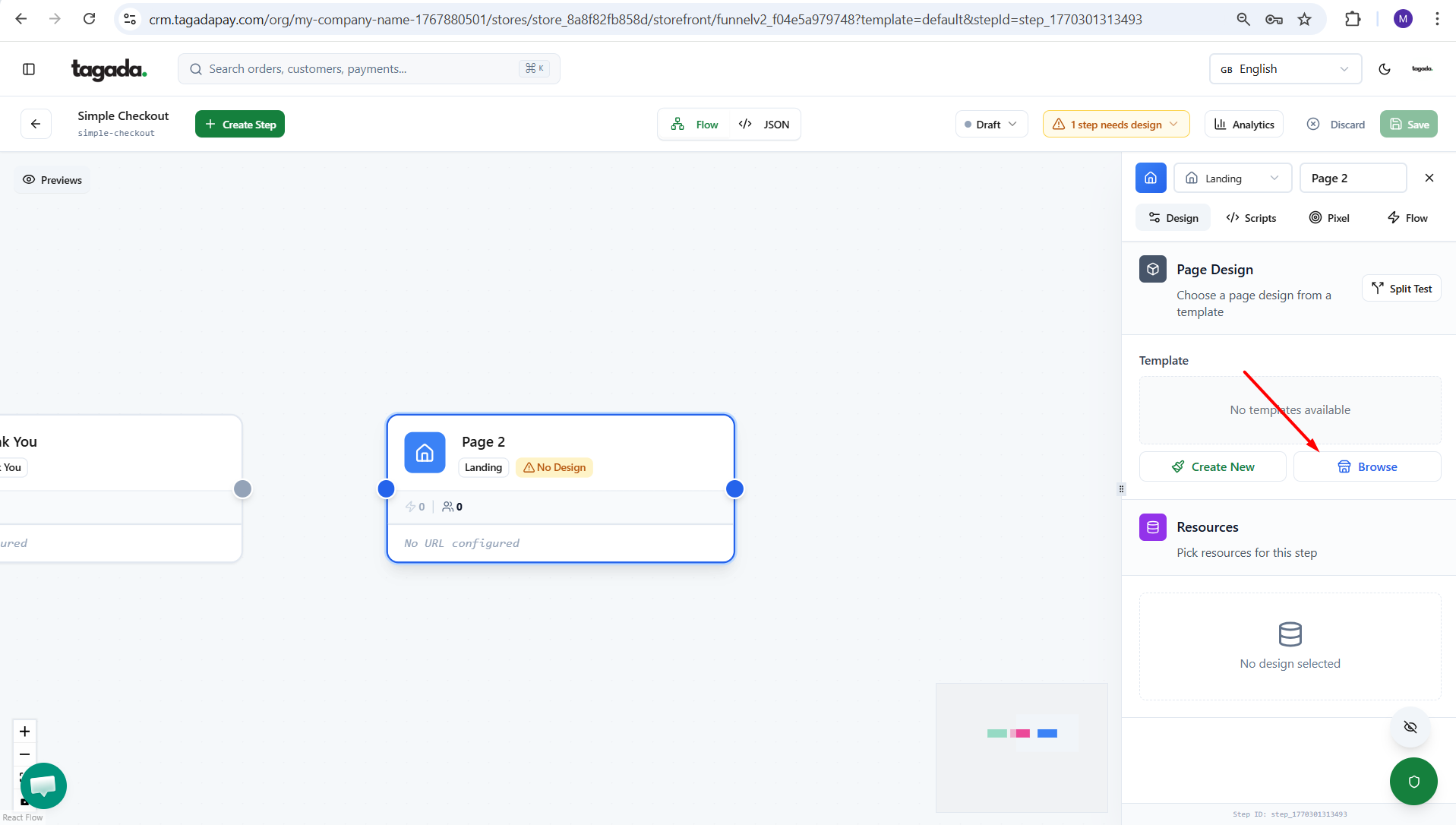Click the blue home icon in side panel
The image size is (1456, 825).
click(x=1151, y=178)
